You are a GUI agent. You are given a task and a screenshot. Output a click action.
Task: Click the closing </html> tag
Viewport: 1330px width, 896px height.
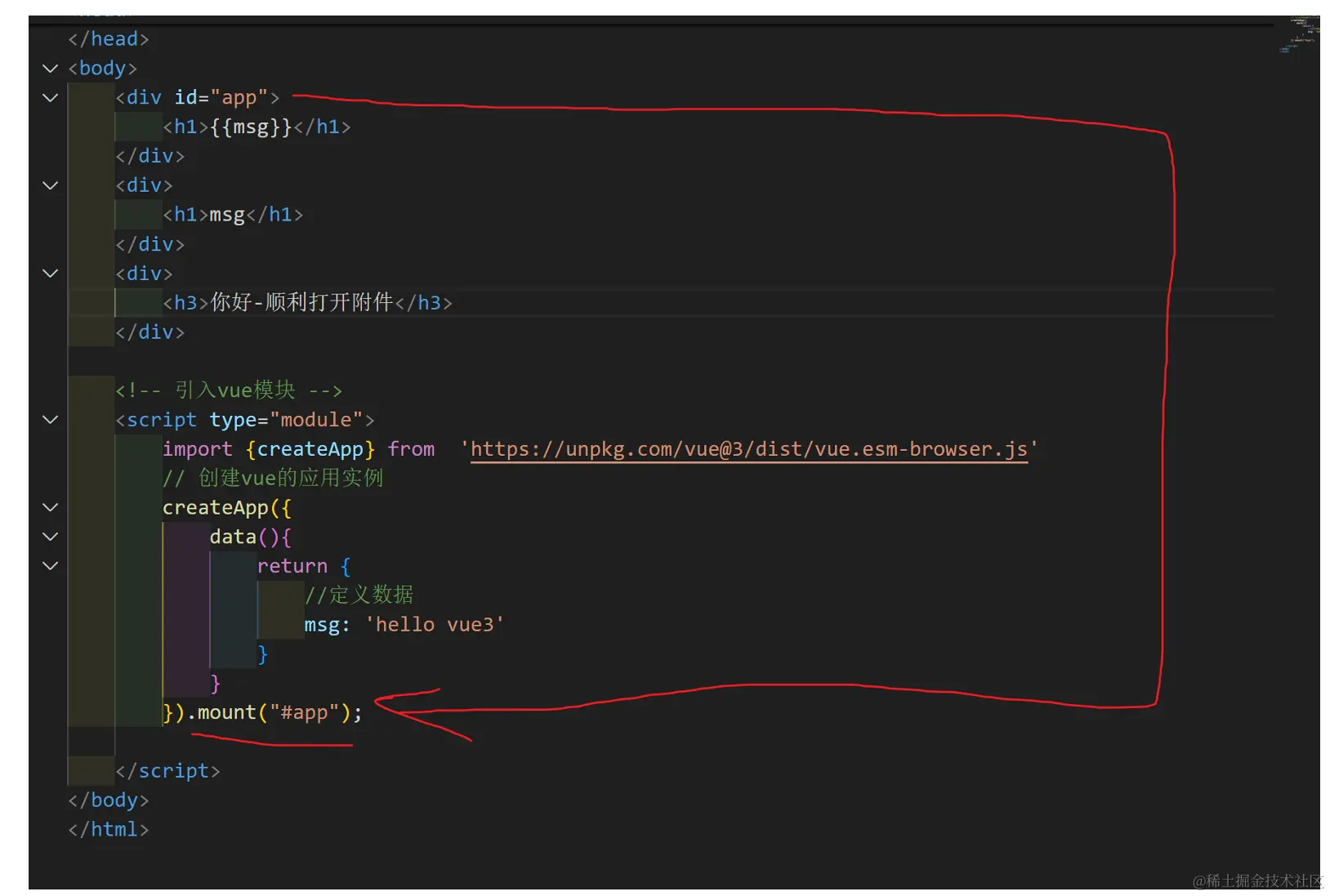[109, 830]
